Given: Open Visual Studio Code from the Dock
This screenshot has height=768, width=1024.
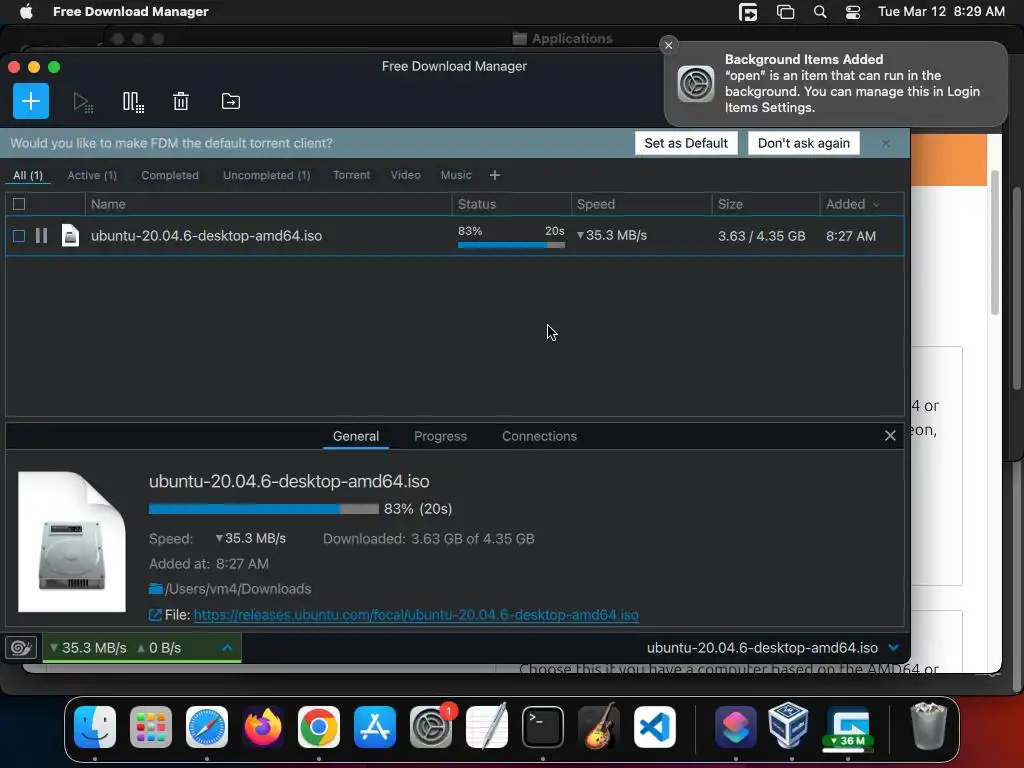Looking at the screenshot, I should pyautogui.click(x=654, y=726).
